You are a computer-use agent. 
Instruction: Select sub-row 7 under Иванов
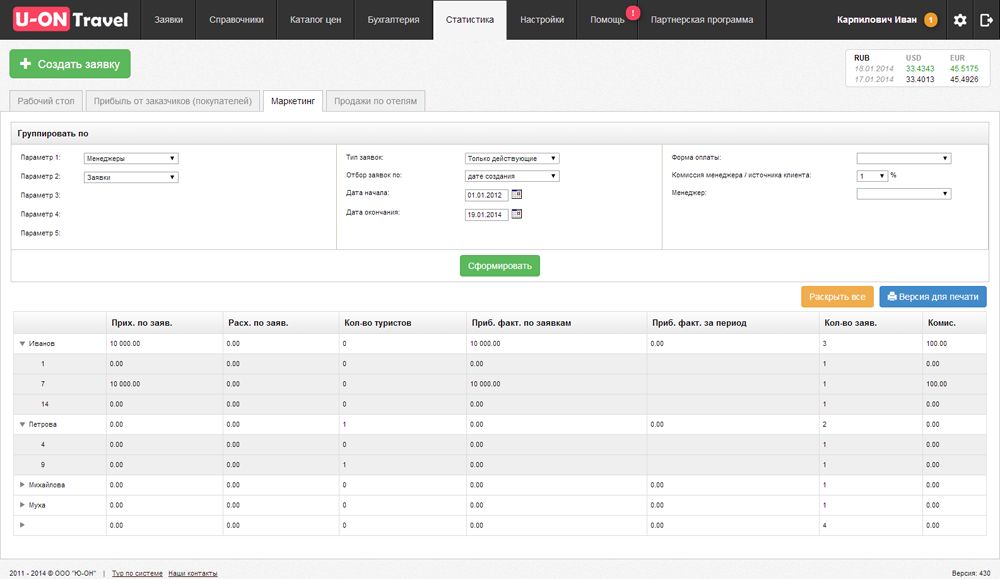pos(500,384)
